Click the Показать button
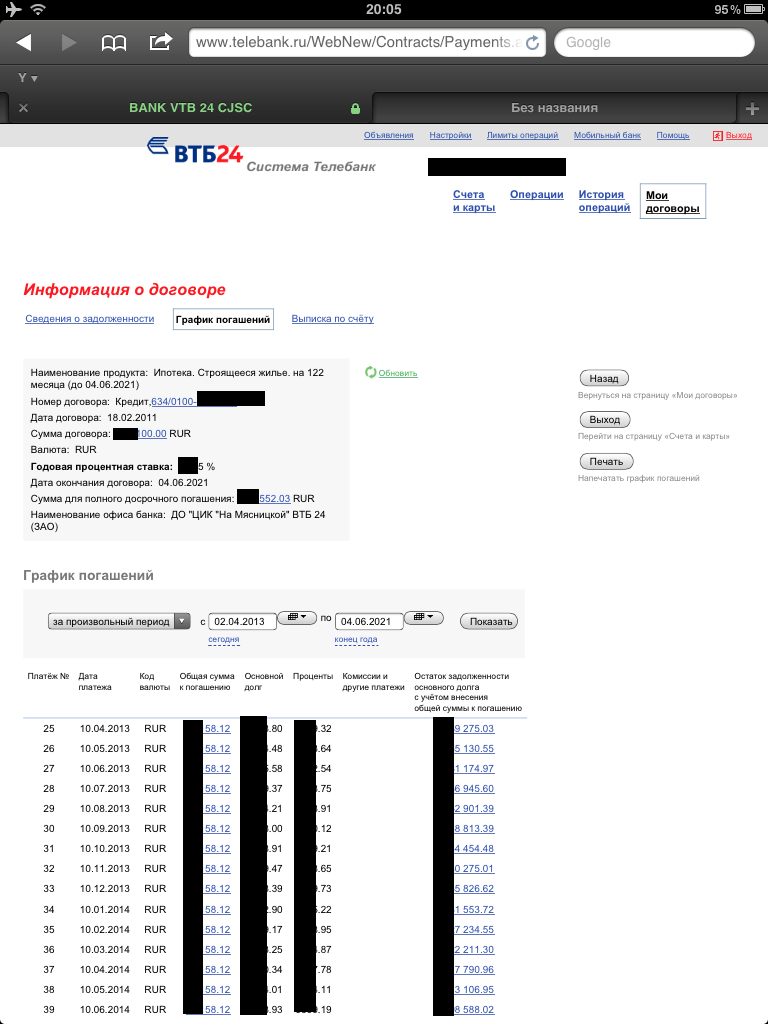The image size is (768, 1024). [x=489, y=621]
